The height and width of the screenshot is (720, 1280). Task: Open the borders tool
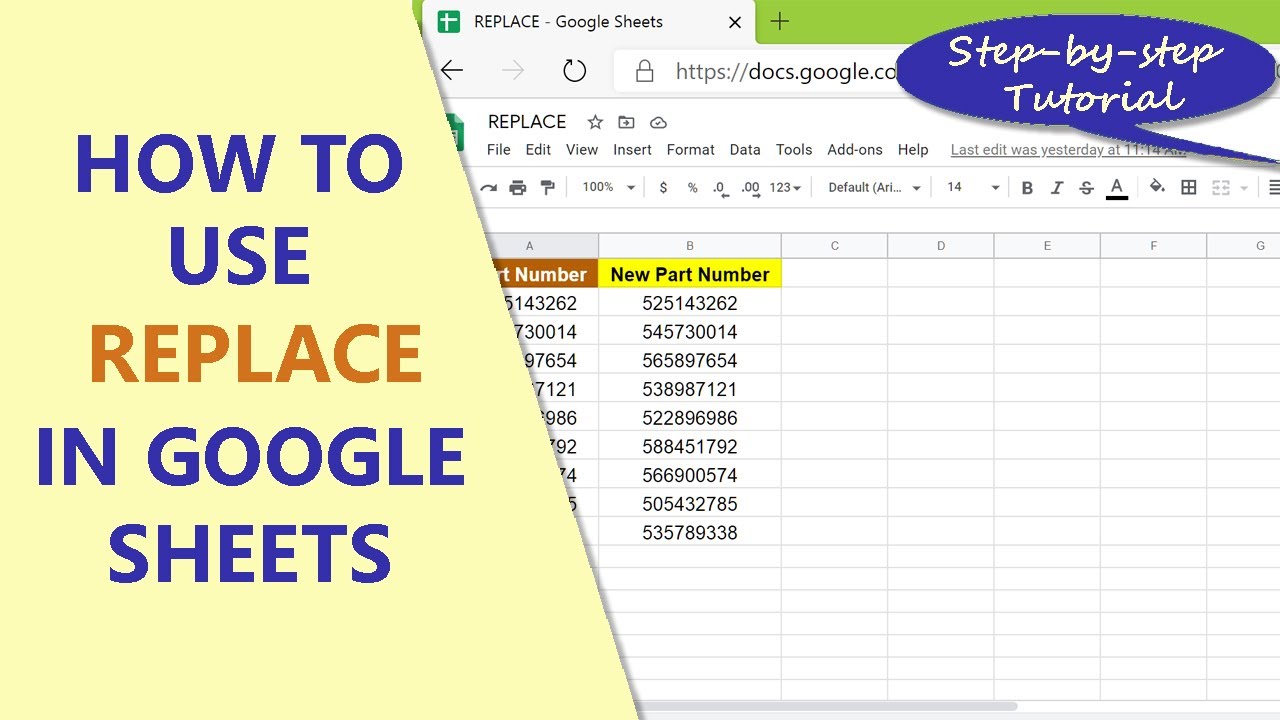tap(1189, 187)
